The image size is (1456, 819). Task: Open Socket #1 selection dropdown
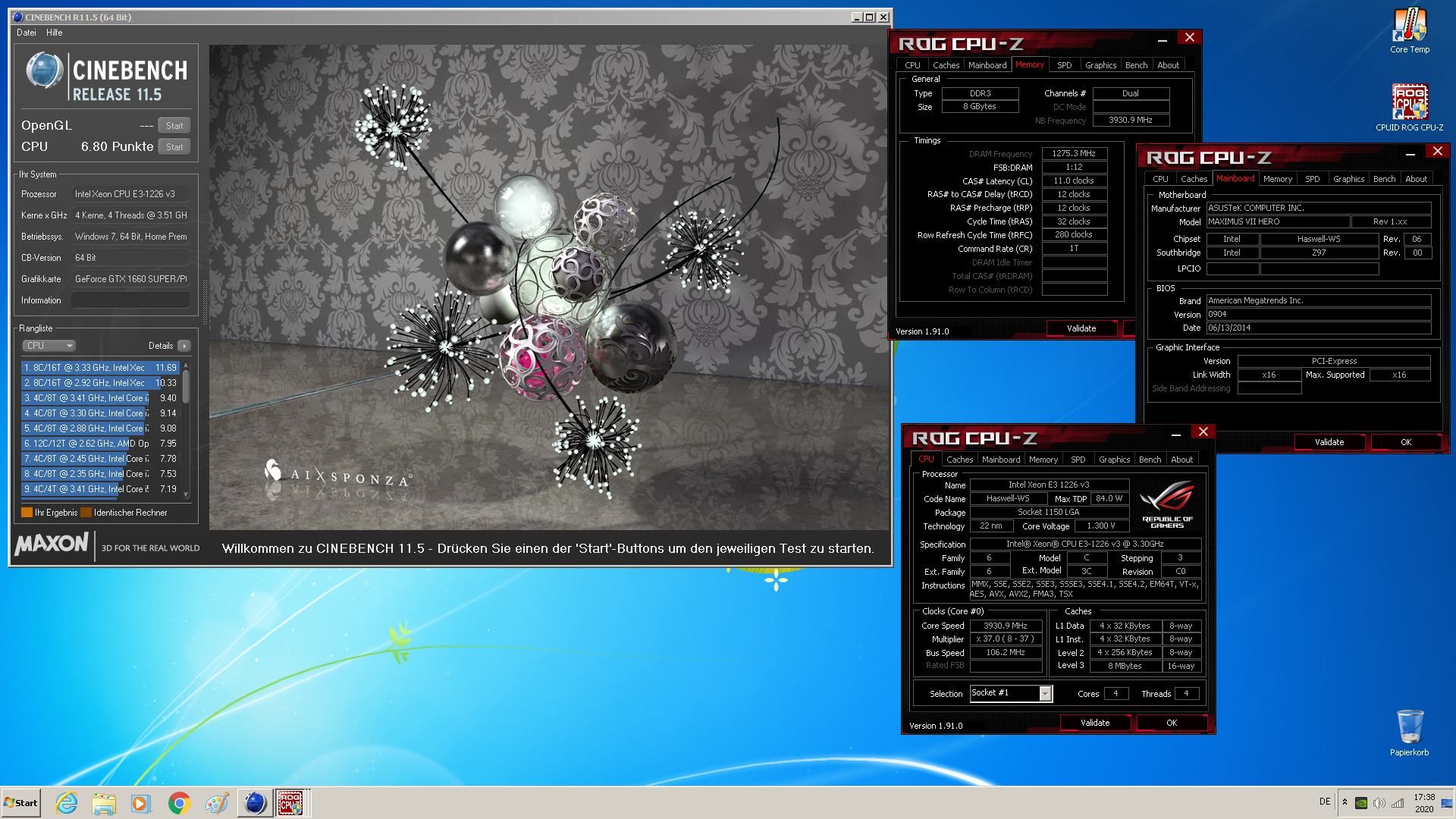tap(1011, 693)
